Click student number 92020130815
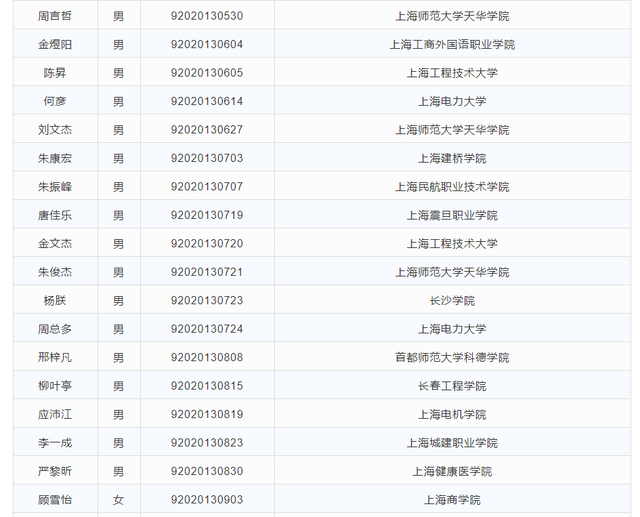The width and height of the screenshot is (640, 517). 207,386
